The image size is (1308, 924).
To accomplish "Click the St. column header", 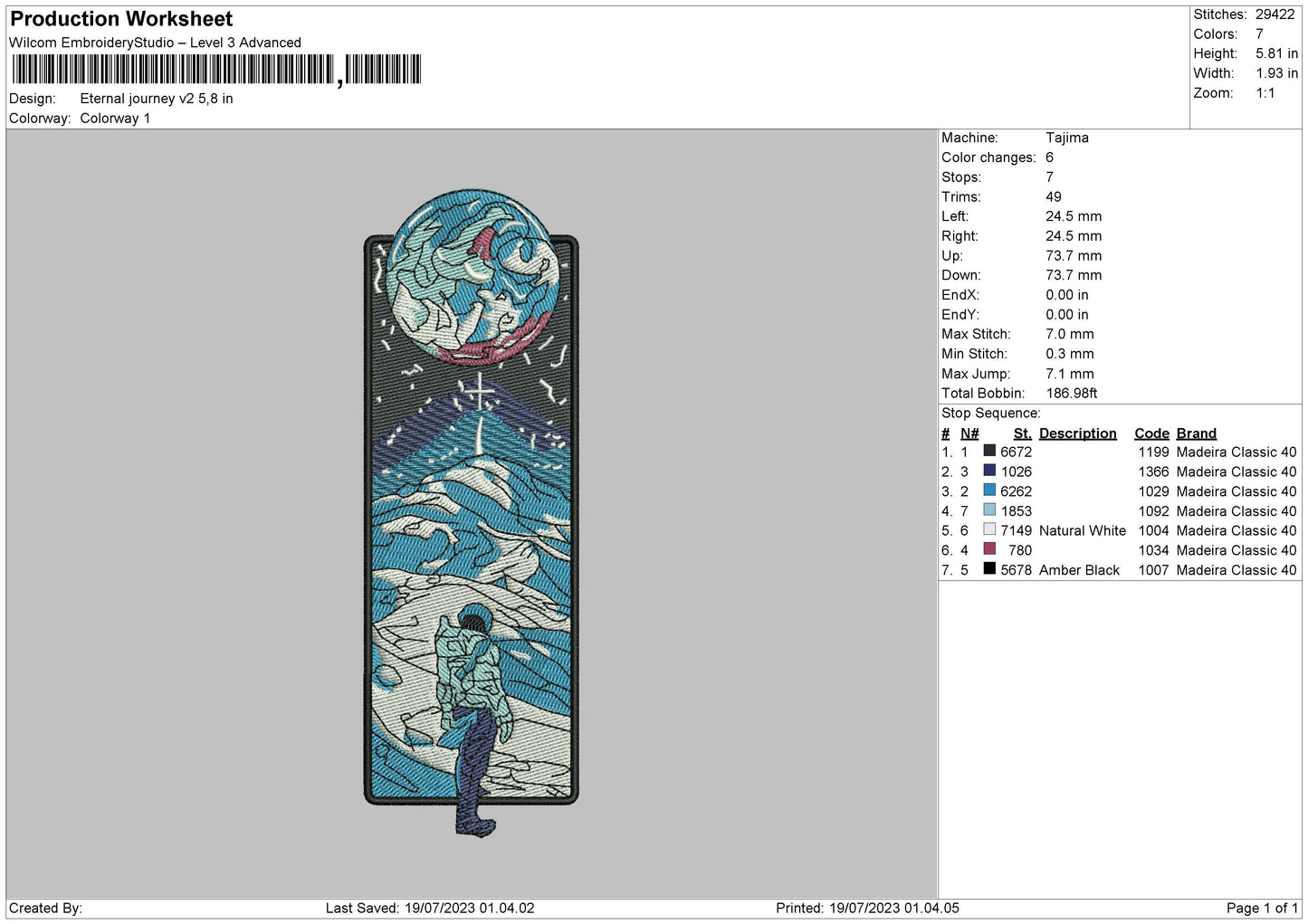I will coord(1022,433).
